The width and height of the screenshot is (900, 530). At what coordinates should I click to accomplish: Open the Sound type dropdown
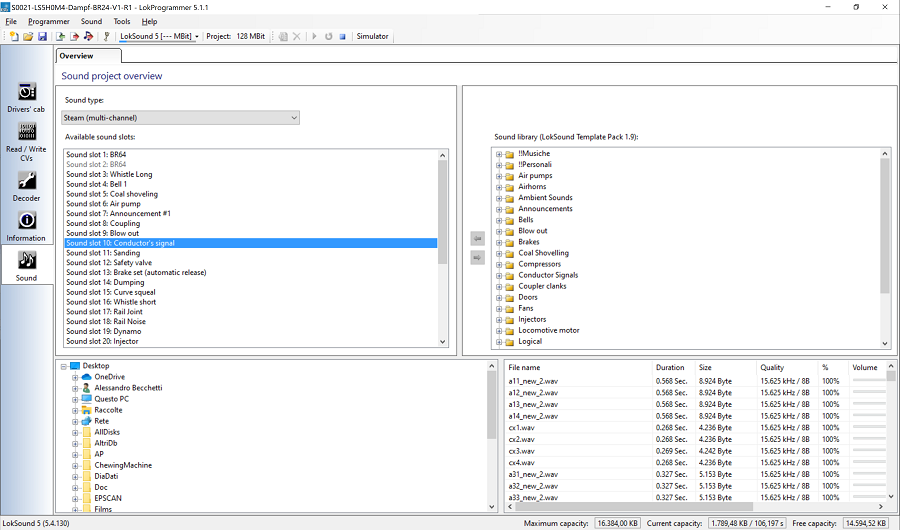point(181,118)
